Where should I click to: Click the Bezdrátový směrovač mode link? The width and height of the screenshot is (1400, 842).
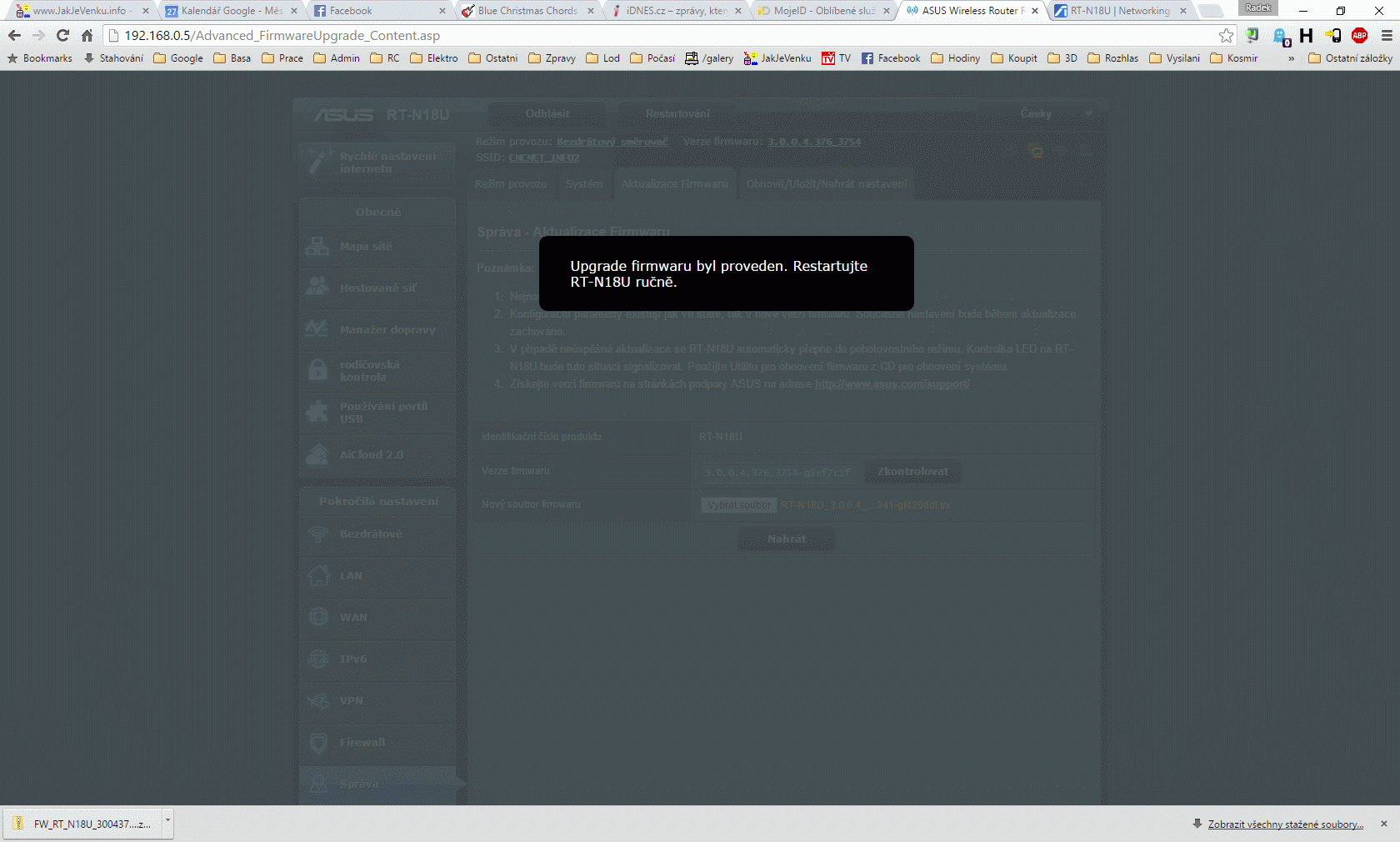[612, 142]
